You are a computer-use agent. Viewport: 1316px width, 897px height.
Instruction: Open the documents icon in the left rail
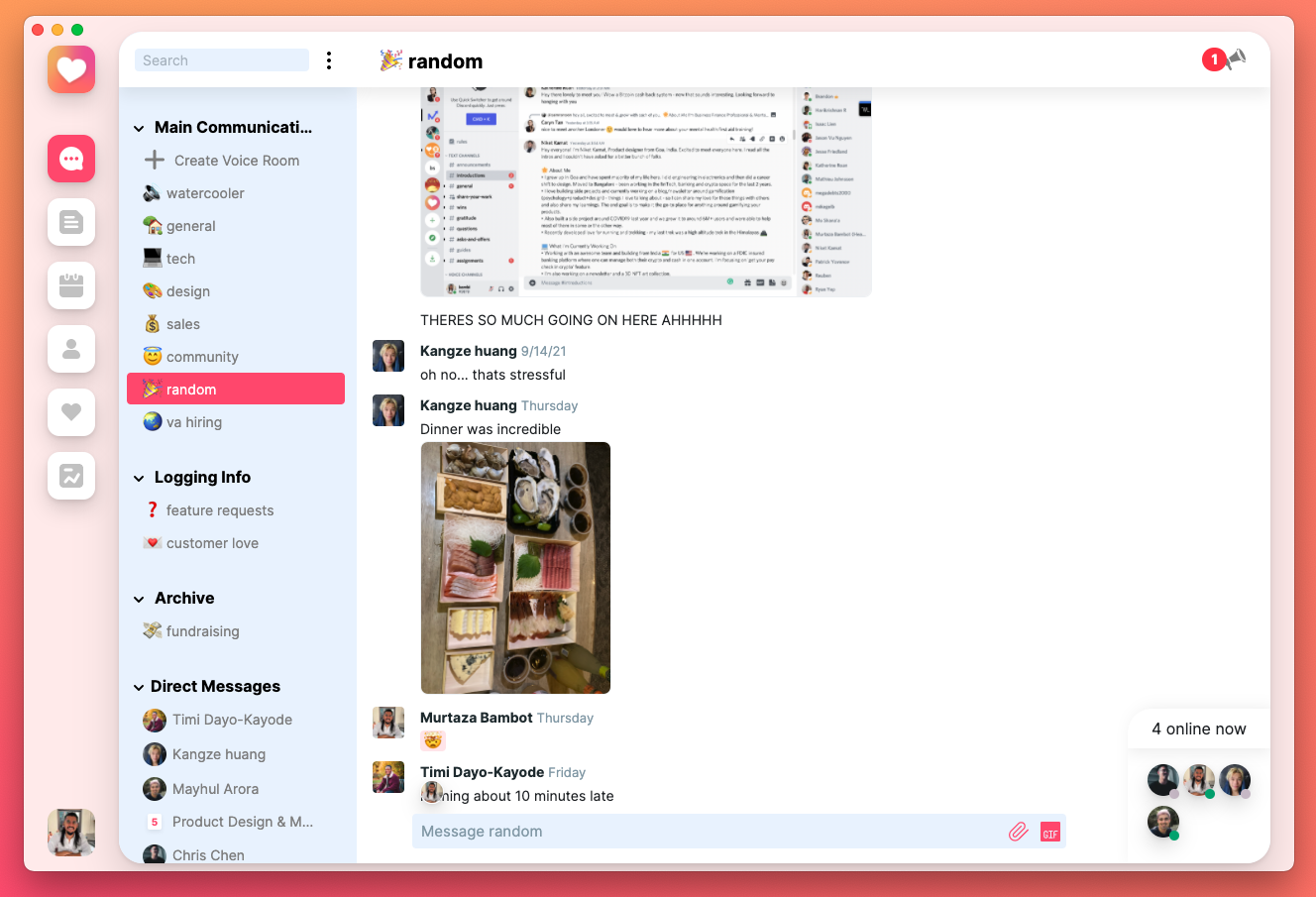pos(71,222)
